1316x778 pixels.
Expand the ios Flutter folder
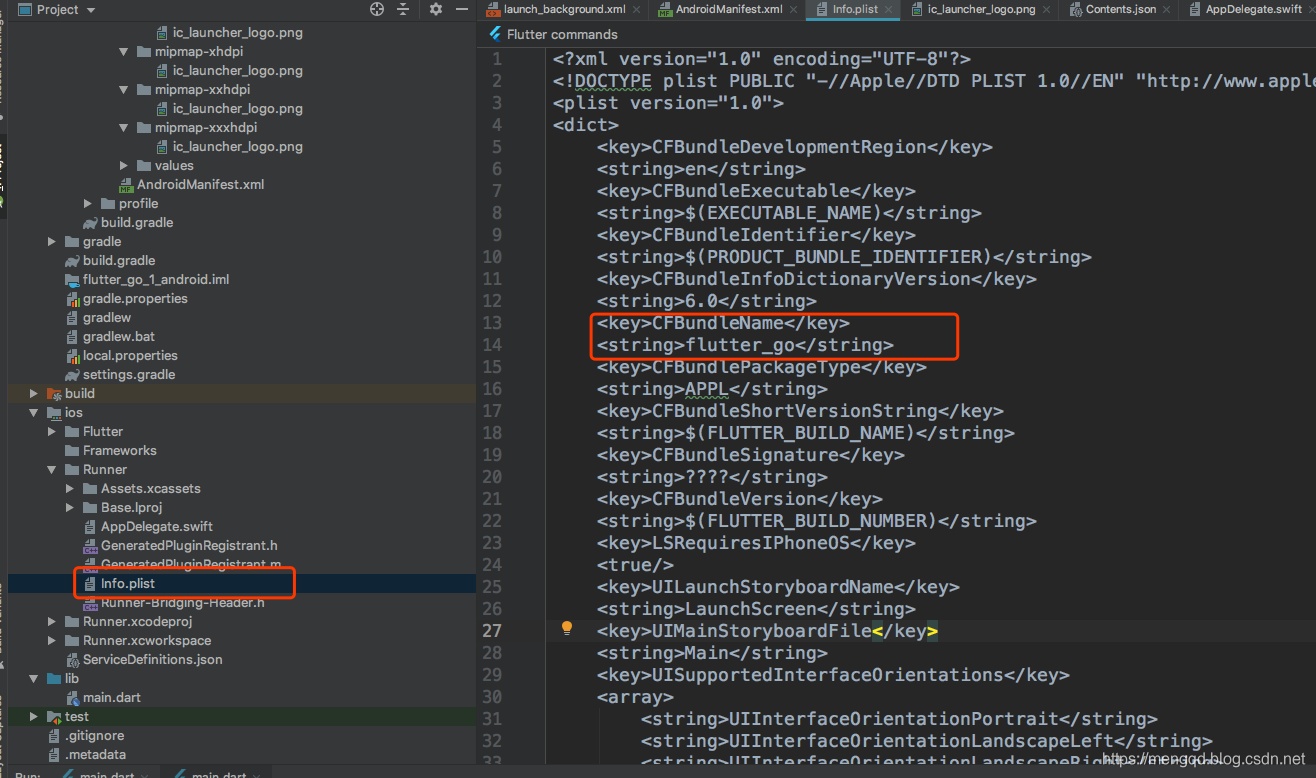pos(52,432)
